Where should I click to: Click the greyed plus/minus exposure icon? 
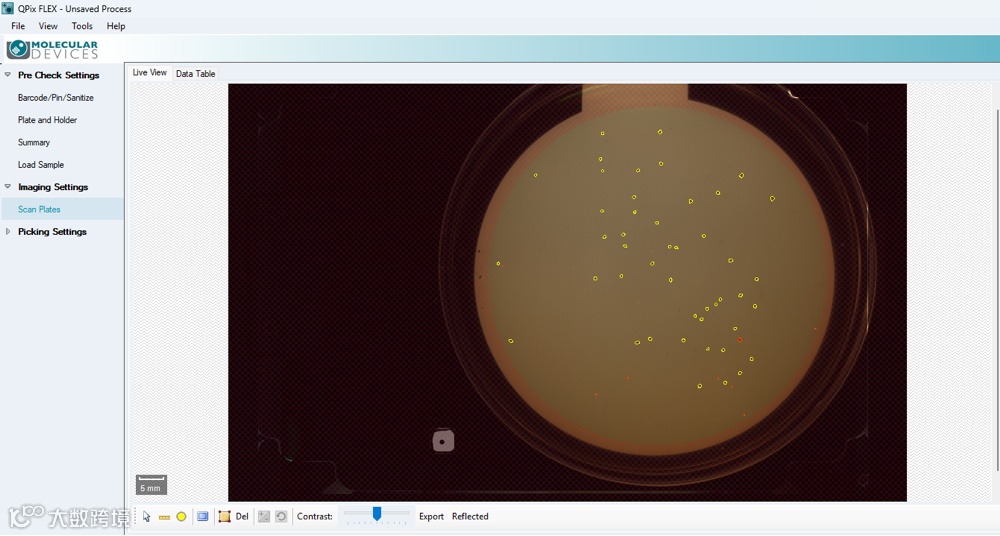(263, 517)
